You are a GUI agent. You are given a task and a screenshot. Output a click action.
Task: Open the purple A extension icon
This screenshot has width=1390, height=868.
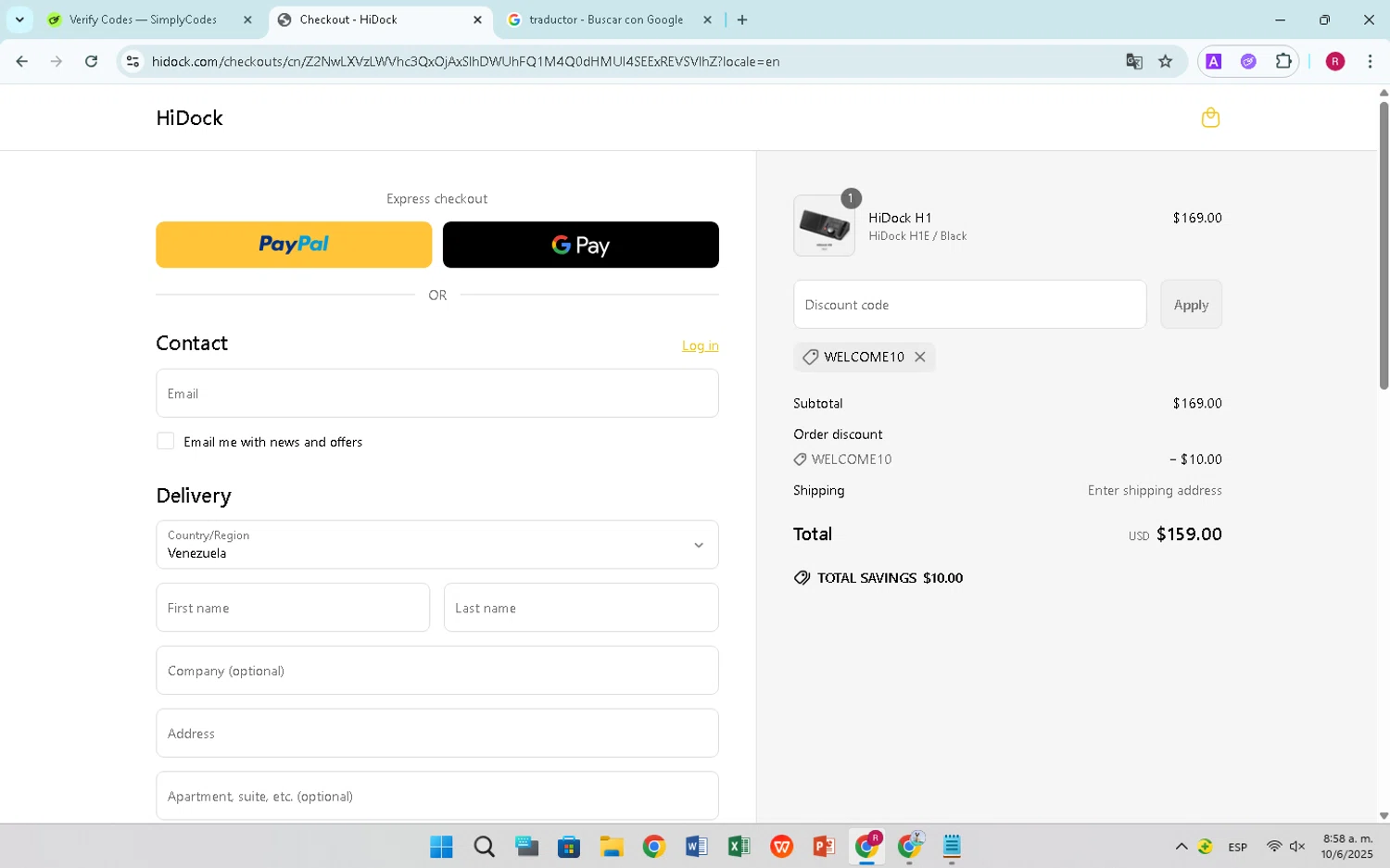[x=1214, y=61]
